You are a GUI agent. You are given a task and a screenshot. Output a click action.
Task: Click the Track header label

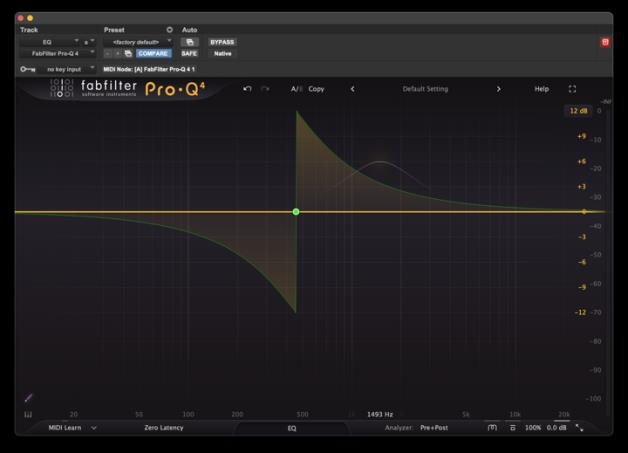coord(29,30)
